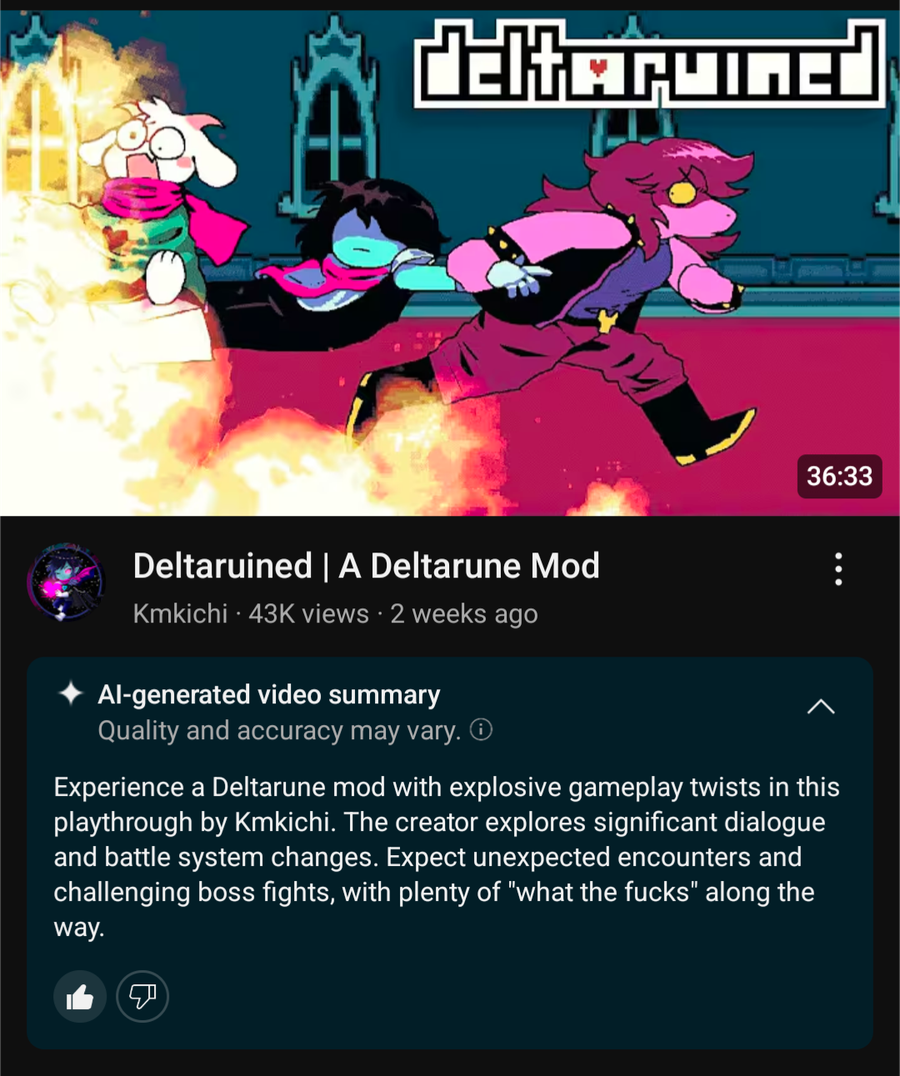This screenshot has height=1076, width=900.
Task: Click the '2 weeks ago' upload date
Action: tap(464, 613)
